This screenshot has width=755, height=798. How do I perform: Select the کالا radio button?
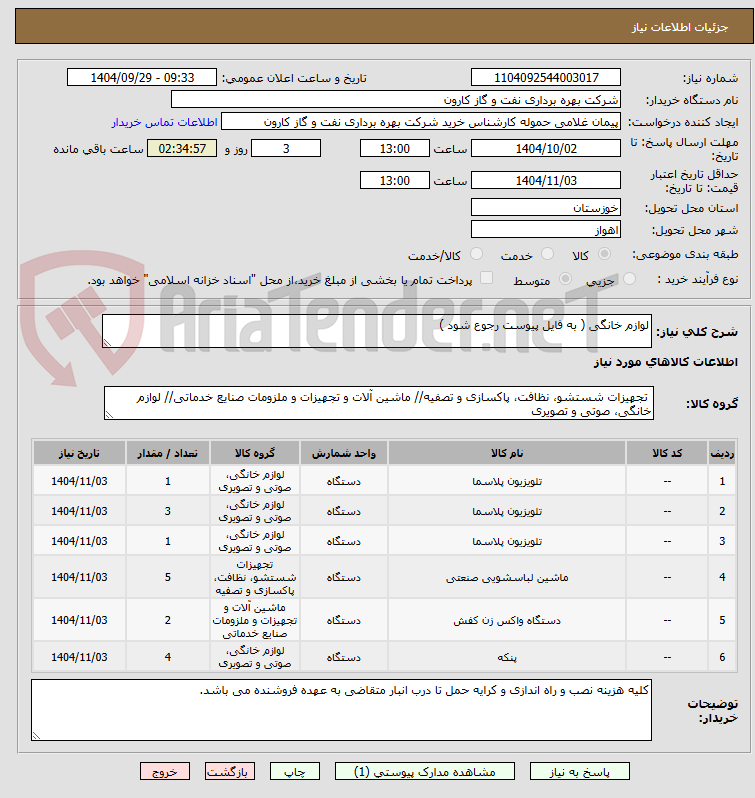coord(604,253)
